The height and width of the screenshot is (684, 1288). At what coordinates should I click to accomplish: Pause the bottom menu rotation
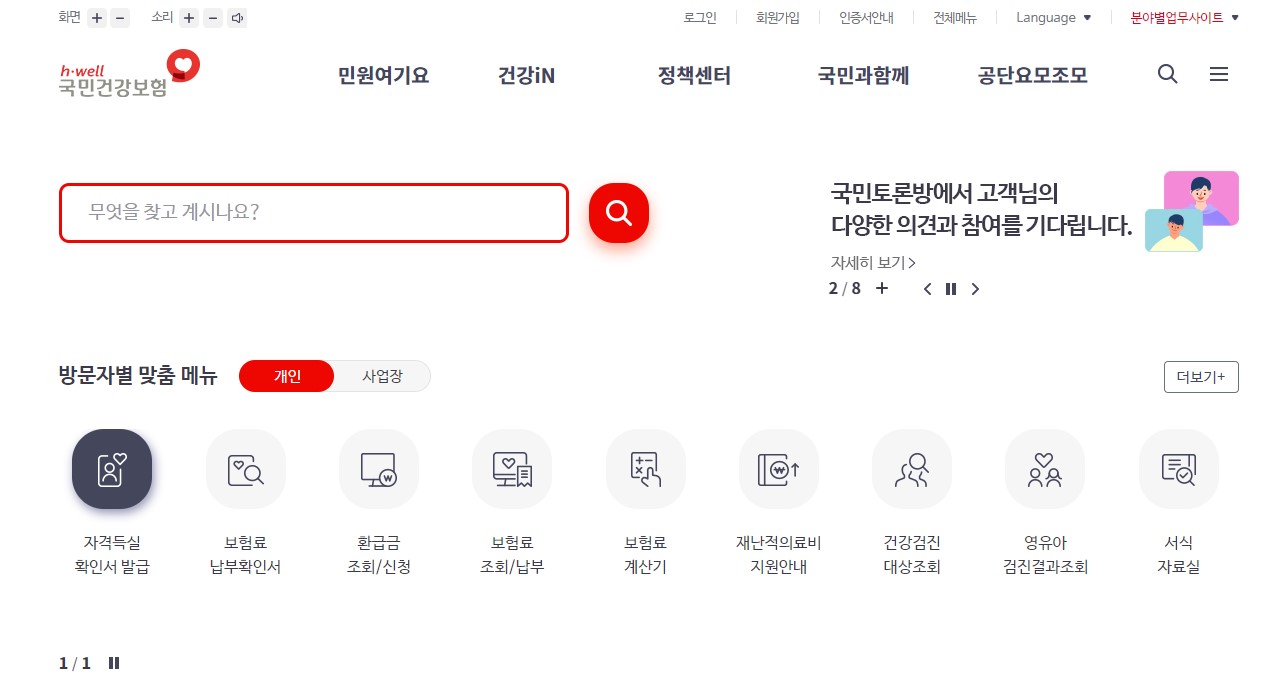click(x=114, y=662)
